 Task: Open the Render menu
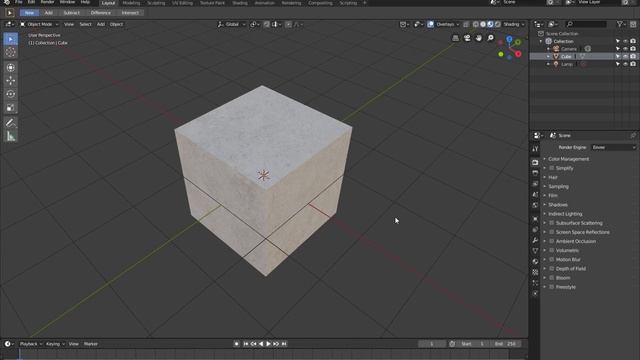point(47,2)
